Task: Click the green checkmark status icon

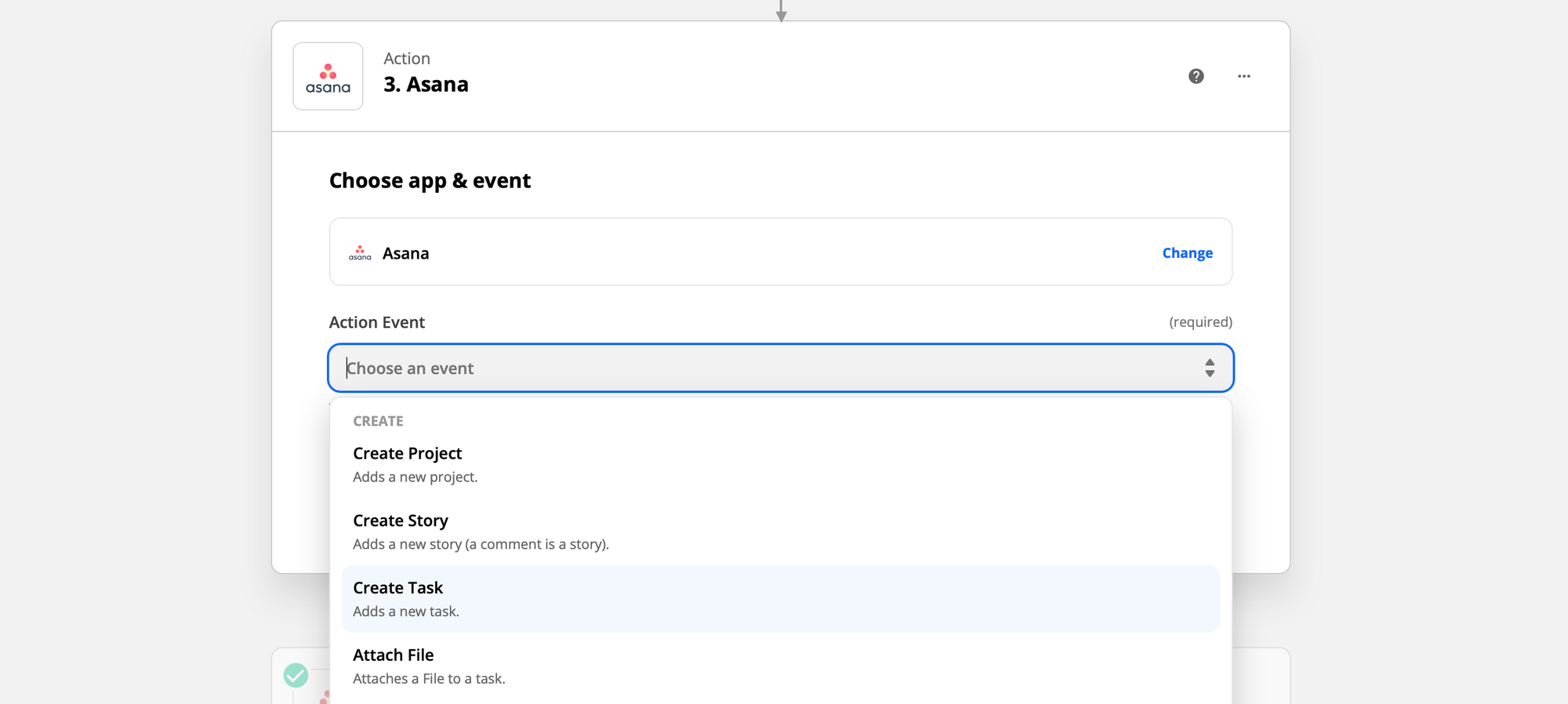Action: click(296, 675)
